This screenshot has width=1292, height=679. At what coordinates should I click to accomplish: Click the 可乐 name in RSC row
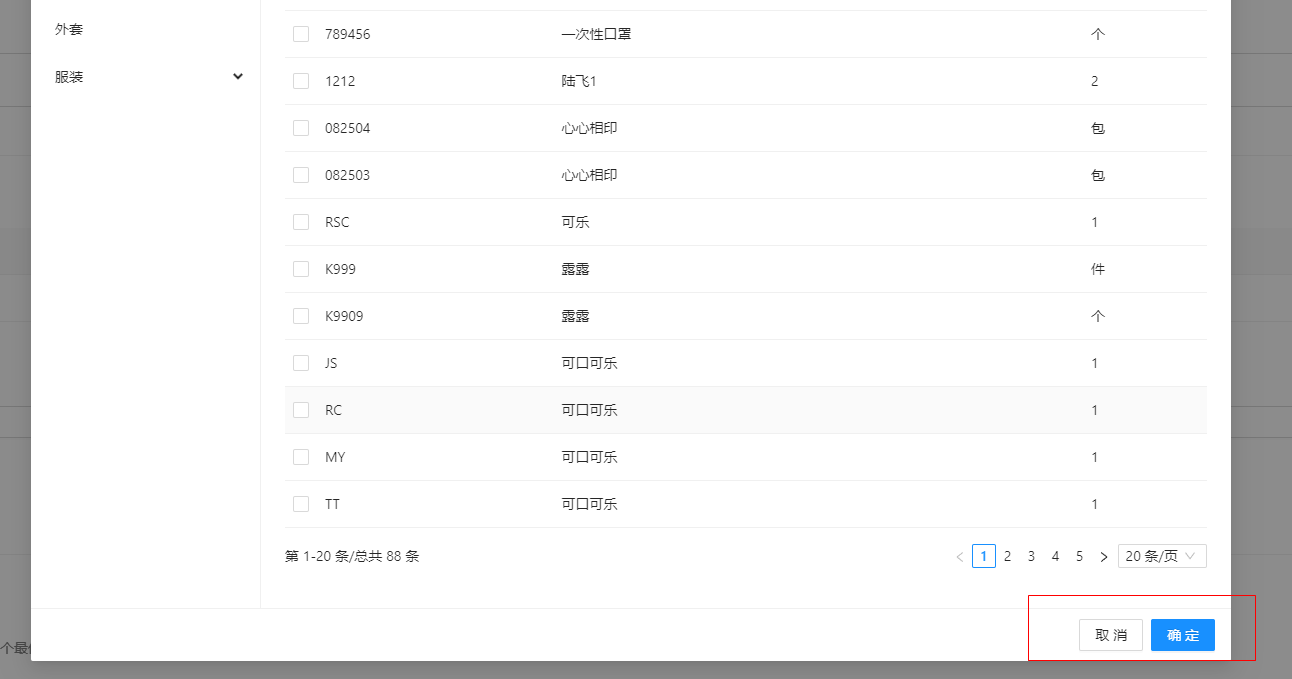click(x=575, y=222)
